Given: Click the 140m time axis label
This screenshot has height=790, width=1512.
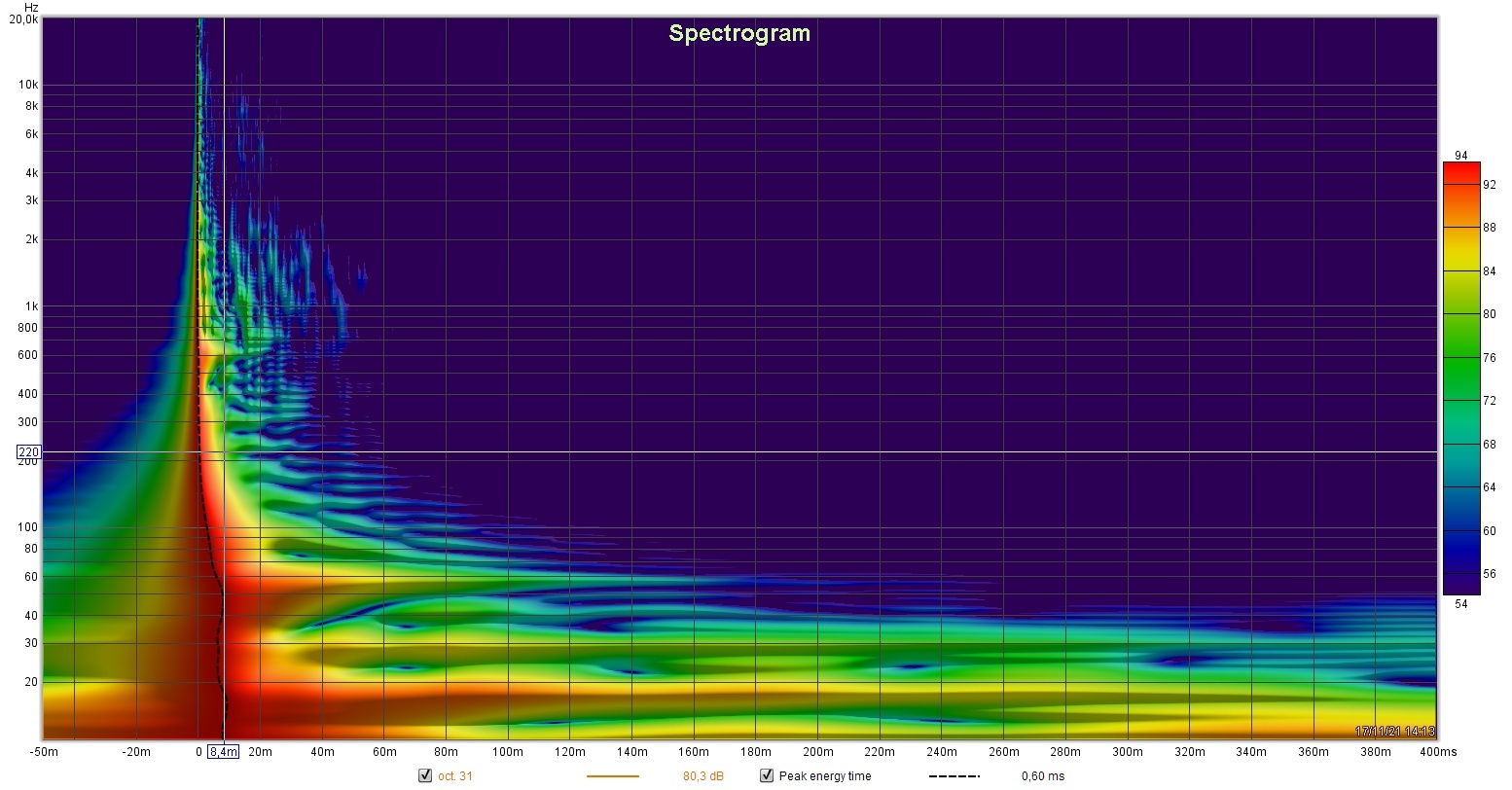Looking at the screenshot, I should tap(632, 752).
